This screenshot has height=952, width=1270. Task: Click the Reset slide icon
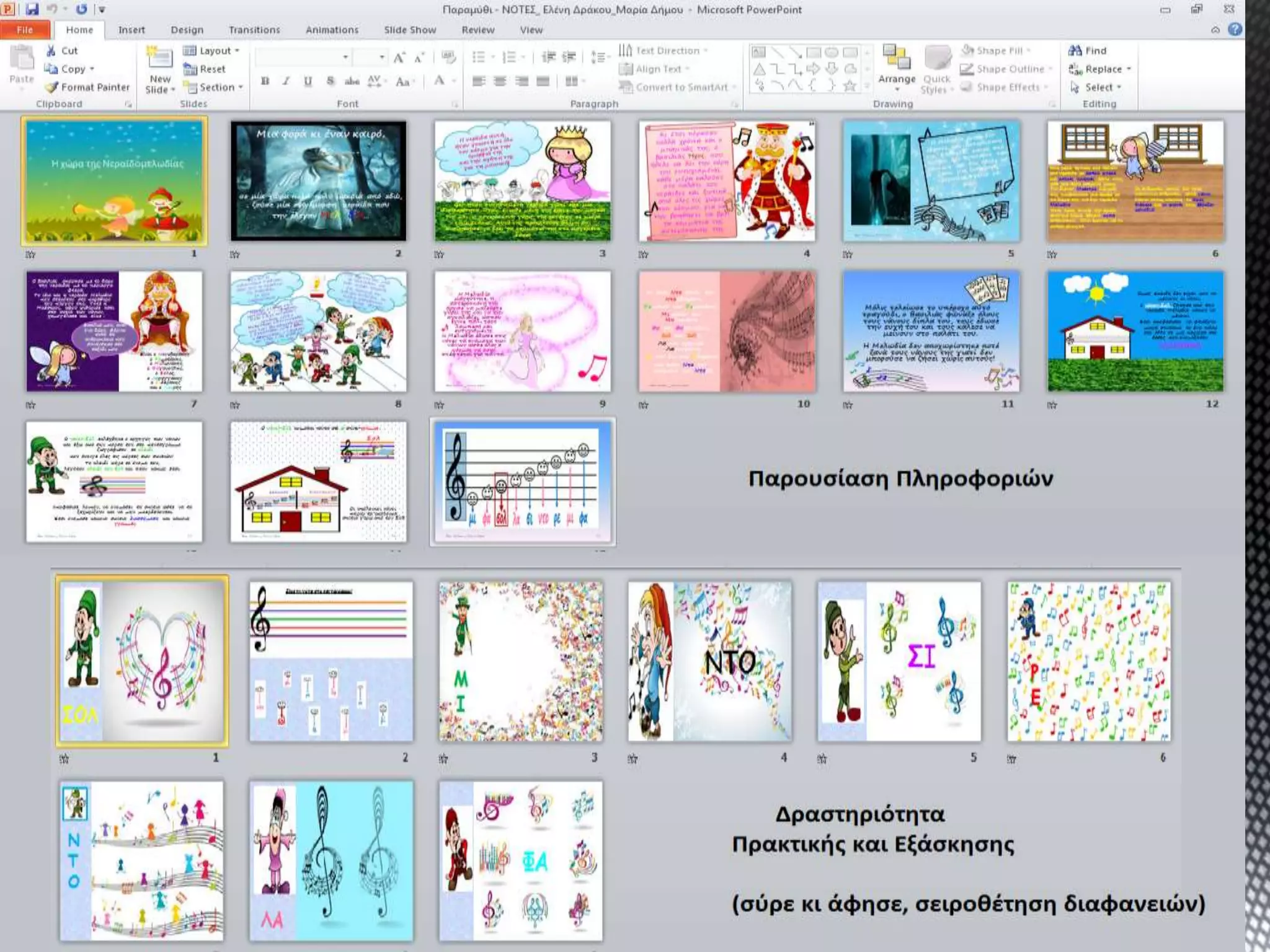pyautogui.click(x=190, y=69)
